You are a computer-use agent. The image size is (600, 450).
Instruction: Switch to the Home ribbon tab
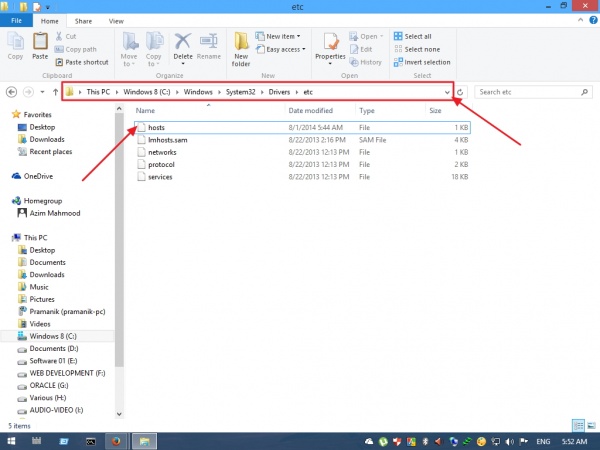[50, 21]
